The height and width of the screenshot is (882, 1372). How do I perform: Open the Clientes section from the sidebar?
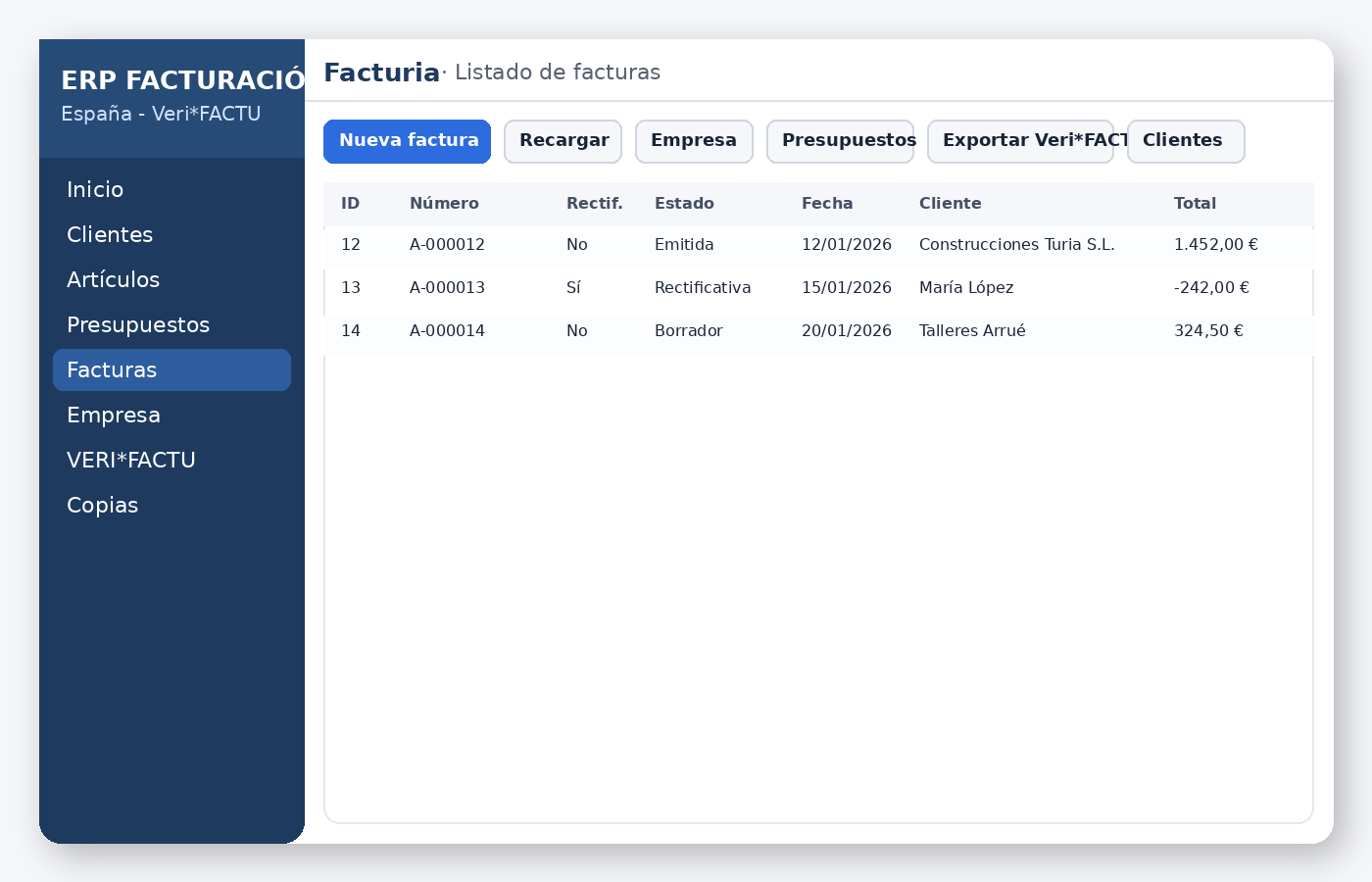coord(110,234)
